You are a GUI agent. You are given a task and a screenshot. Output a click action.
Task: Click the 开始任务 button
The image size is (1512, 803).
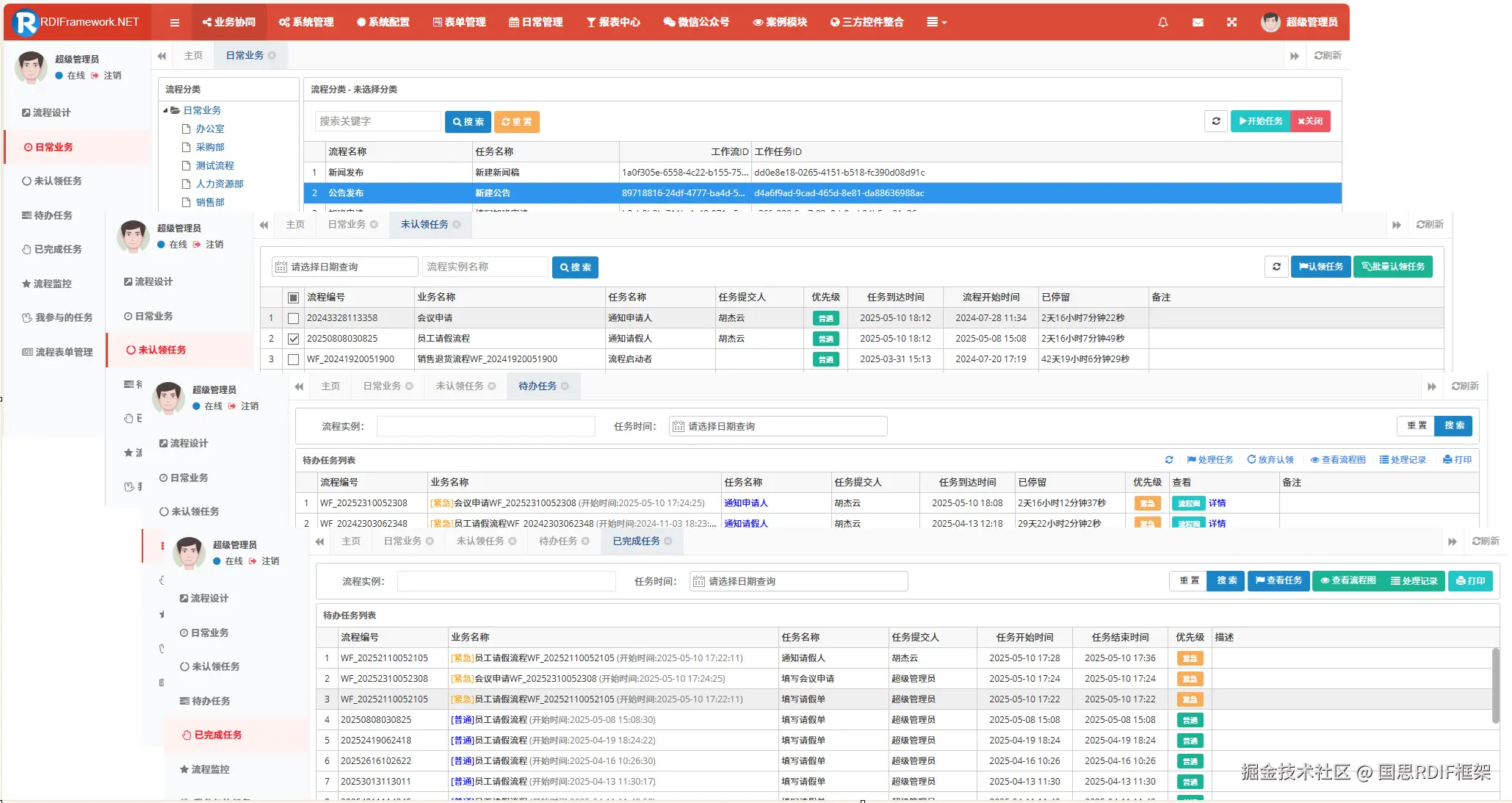(1260, 121)
